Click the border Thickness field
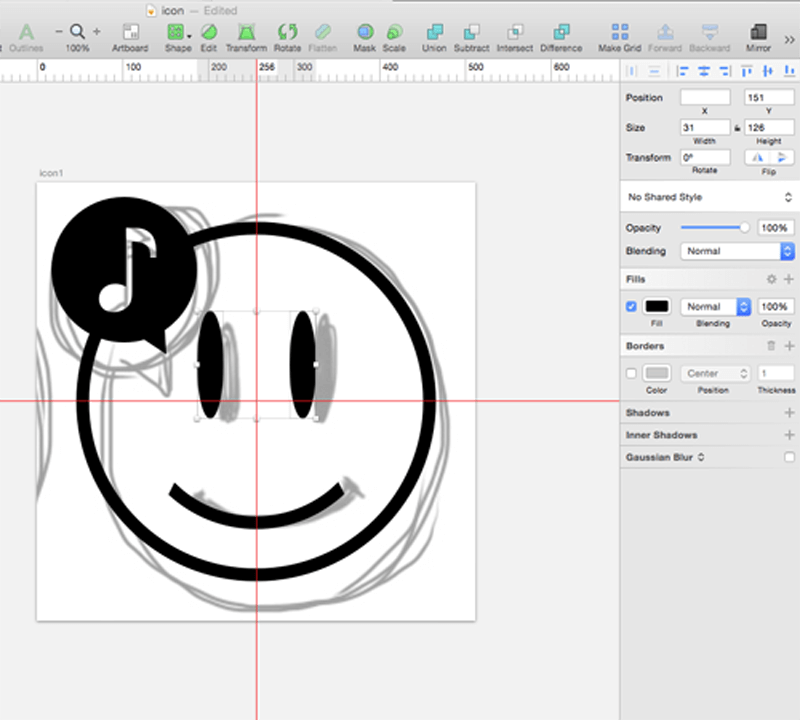The height and width of the screenshot is (720, 800). (776, 373)
